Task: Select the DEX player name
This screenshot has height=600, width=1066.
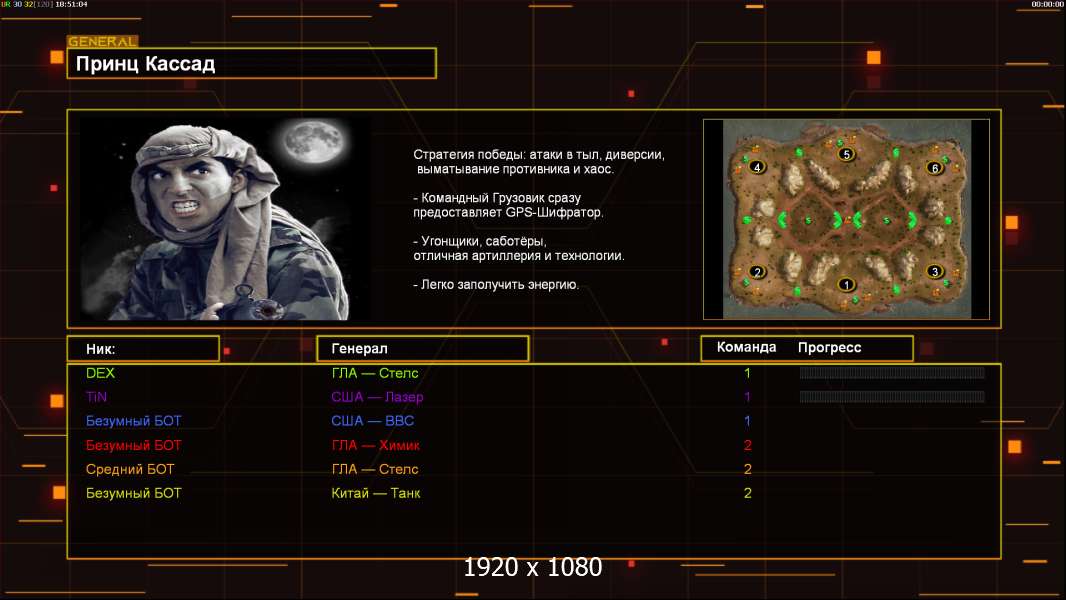Action: click(100, 373)
